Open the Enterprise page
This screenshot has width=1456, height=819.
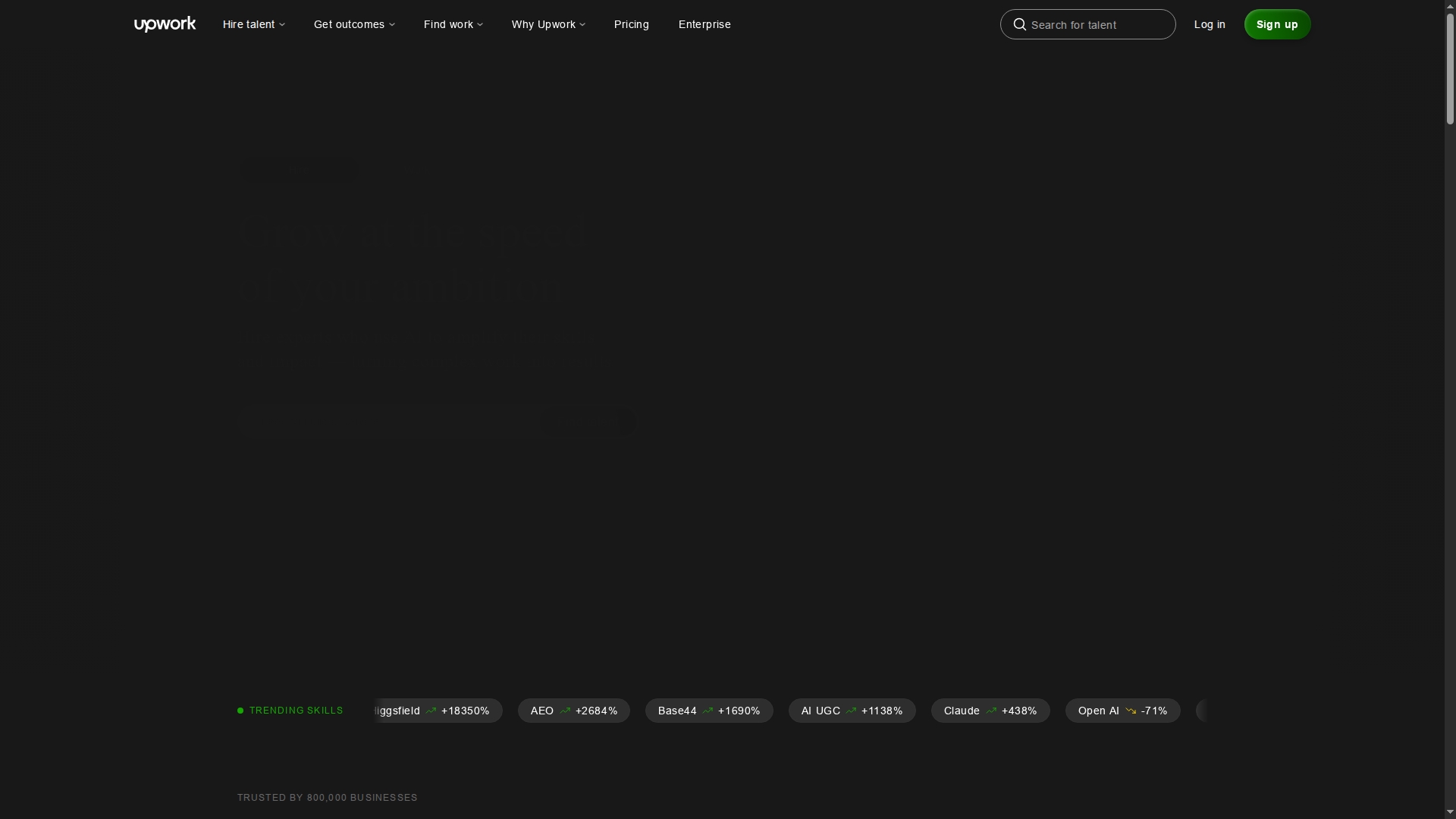click(x=704, y=24)
